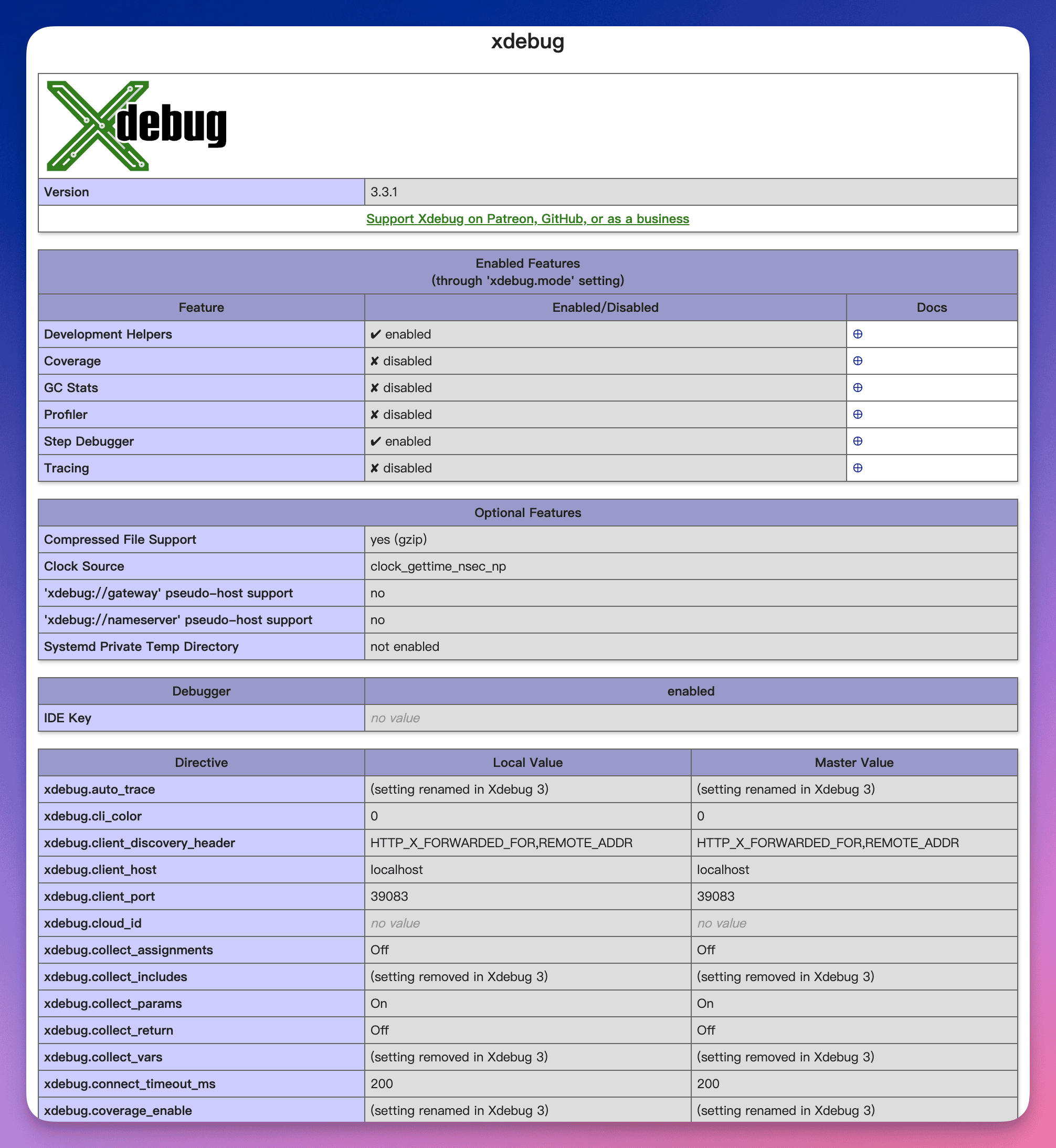The width and height of the screenshot is (1056, 1148).
Task: Click the Xdebug docs icon for Development Helpers
Action: [858, 333]
